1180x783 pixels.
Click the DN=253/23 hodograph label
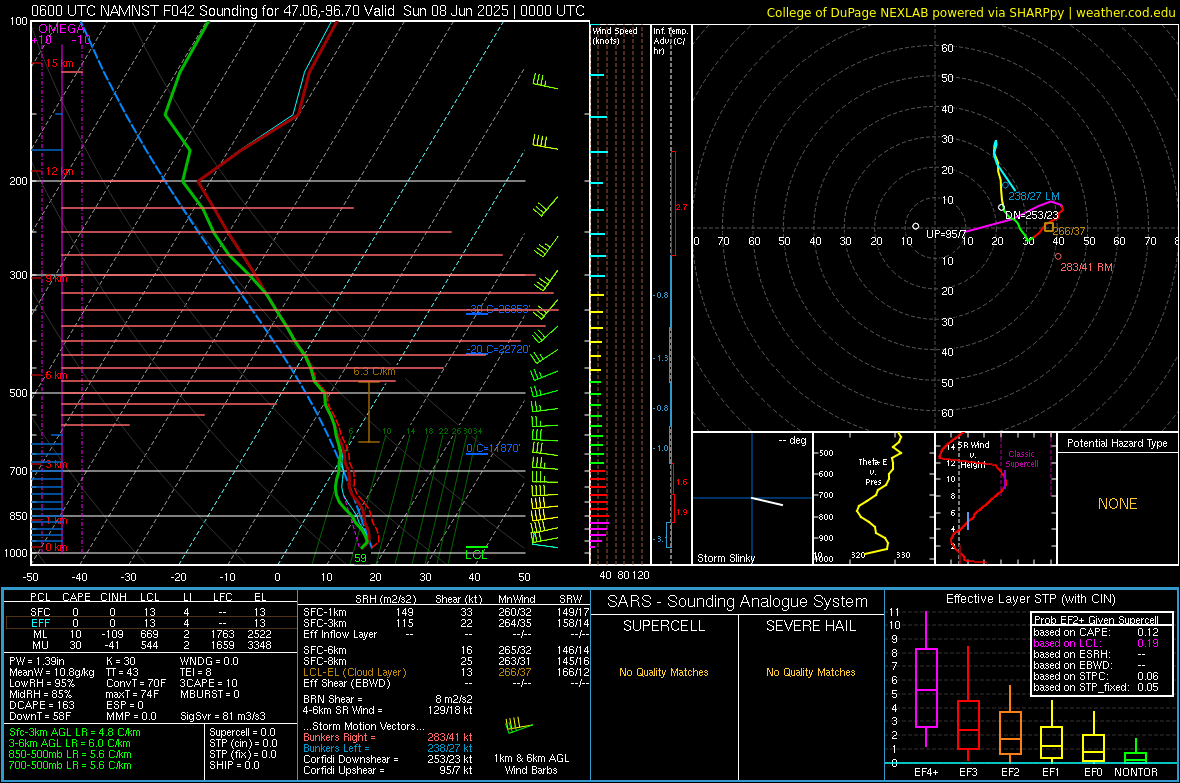(1032, 215)
